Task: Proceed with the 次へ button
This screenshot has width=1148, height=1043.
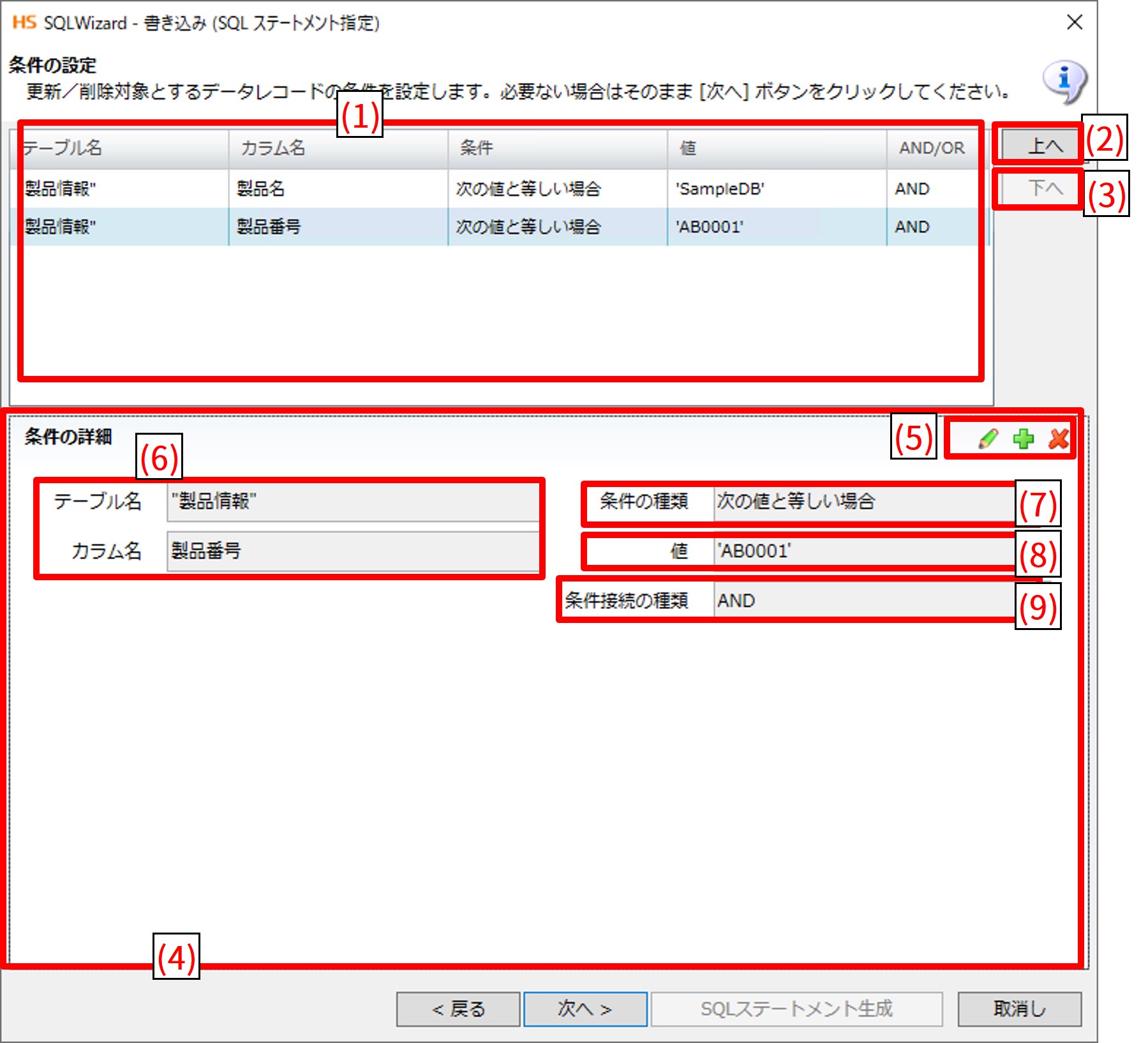Action: click(585, 1009)
